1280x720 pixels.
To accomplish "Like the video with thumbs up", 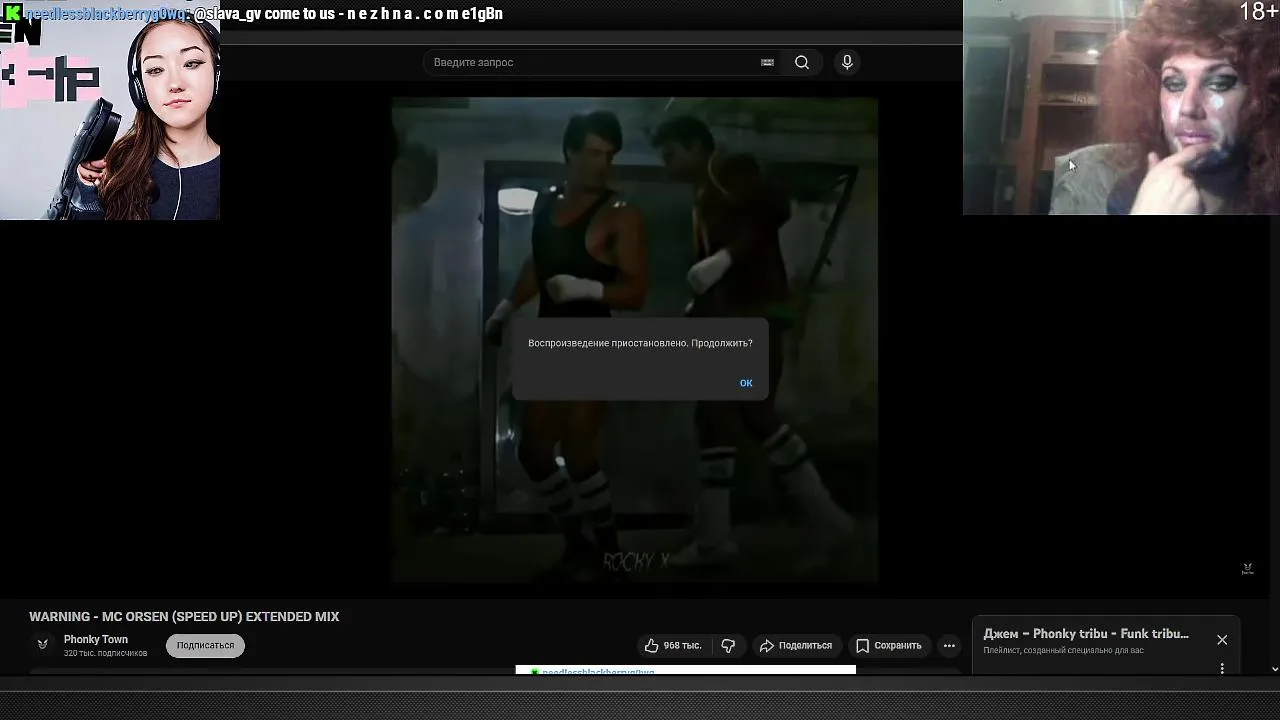I will [672, 646].
